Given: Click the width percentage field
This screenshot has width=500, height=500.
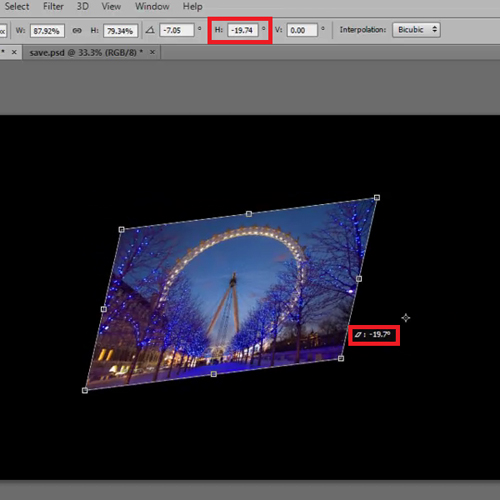Looking at the screenshot, I should coord(47,31).
